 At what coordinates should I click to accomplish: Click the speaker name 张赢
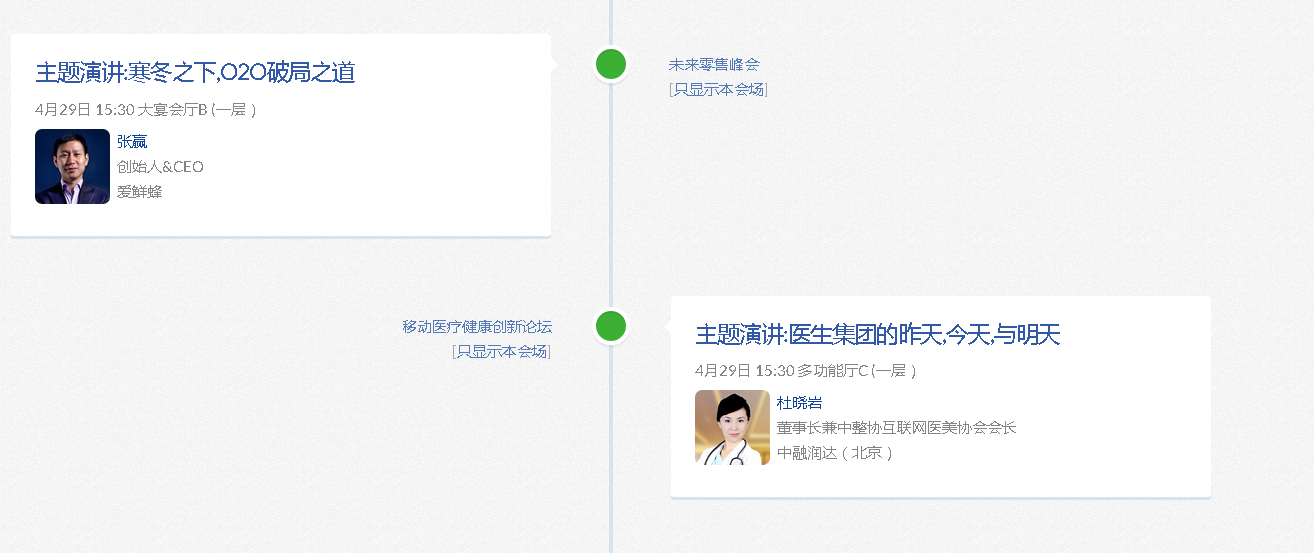tap(132, 142)
